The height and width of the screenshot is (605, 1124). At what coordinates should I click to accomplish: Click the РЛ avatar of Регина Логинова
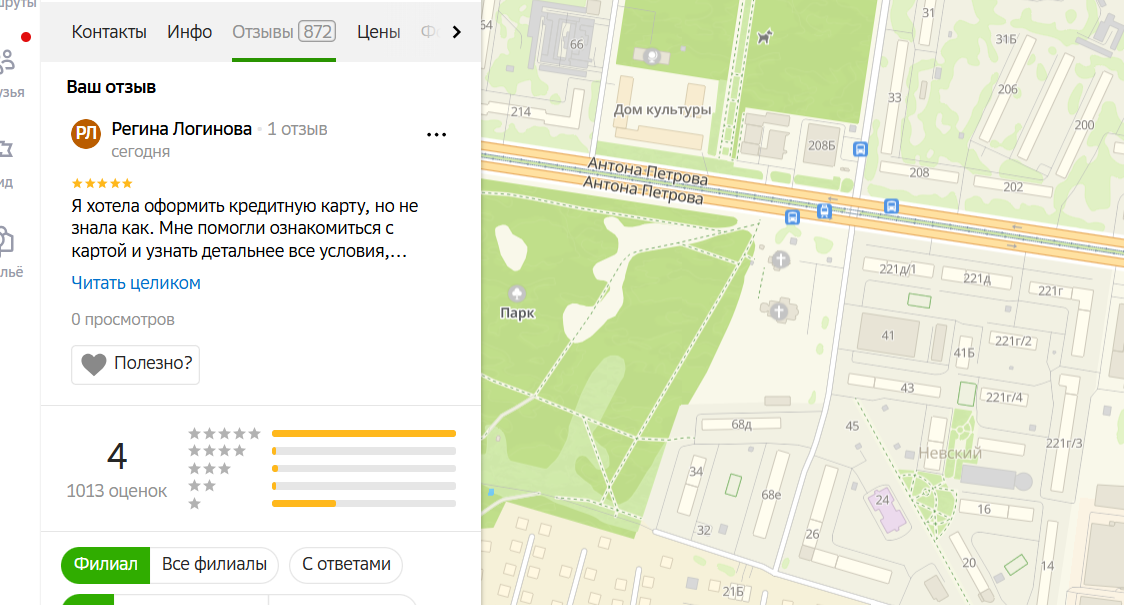[x=86, y=134]
